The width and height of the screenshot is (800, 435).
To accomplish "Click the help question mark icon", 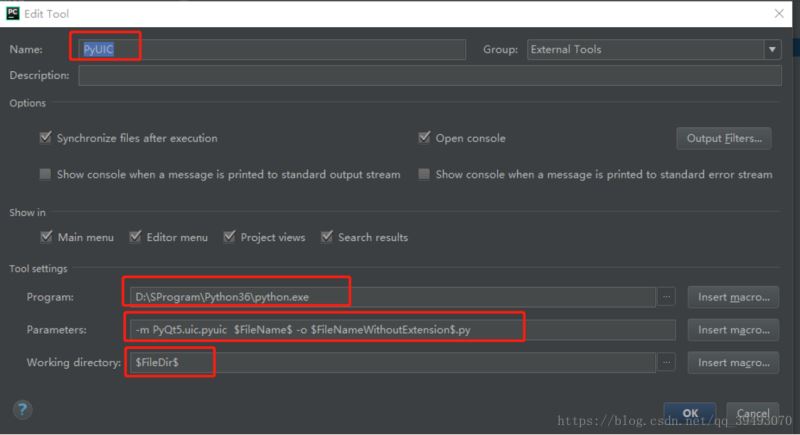I will [22, 410].
